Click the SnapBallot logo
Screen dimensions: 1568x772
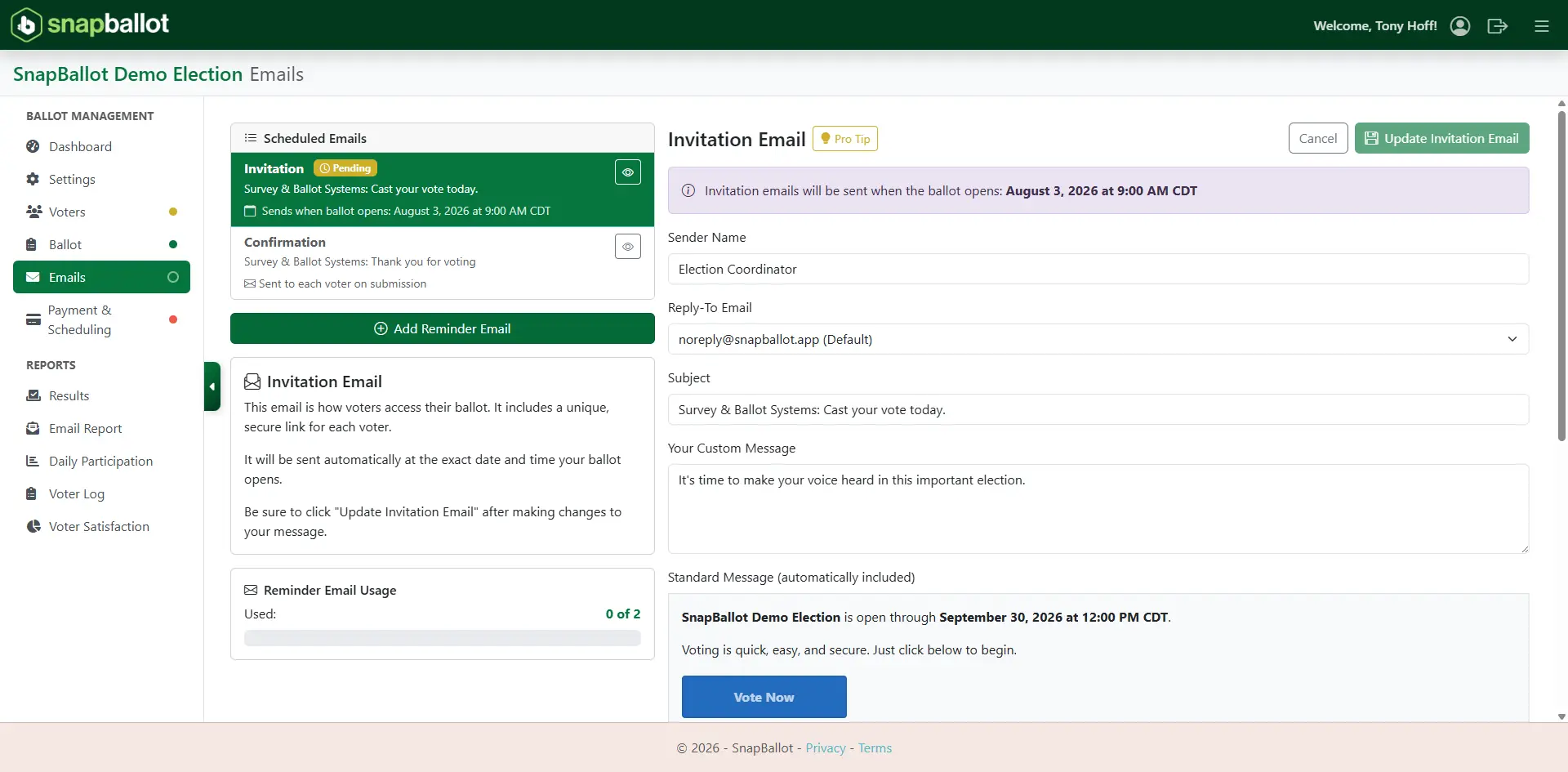[90, 25]
